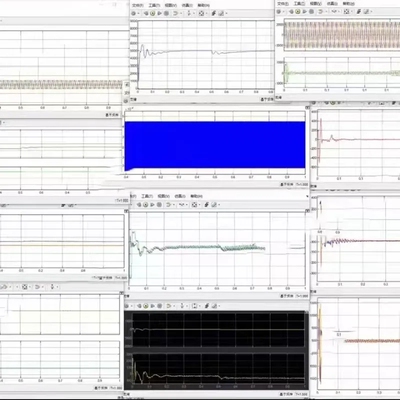The height and width of the screenshot is (400, 400).
Task: Click scale axes icon in black-background scope
Action: click(194, 306)
